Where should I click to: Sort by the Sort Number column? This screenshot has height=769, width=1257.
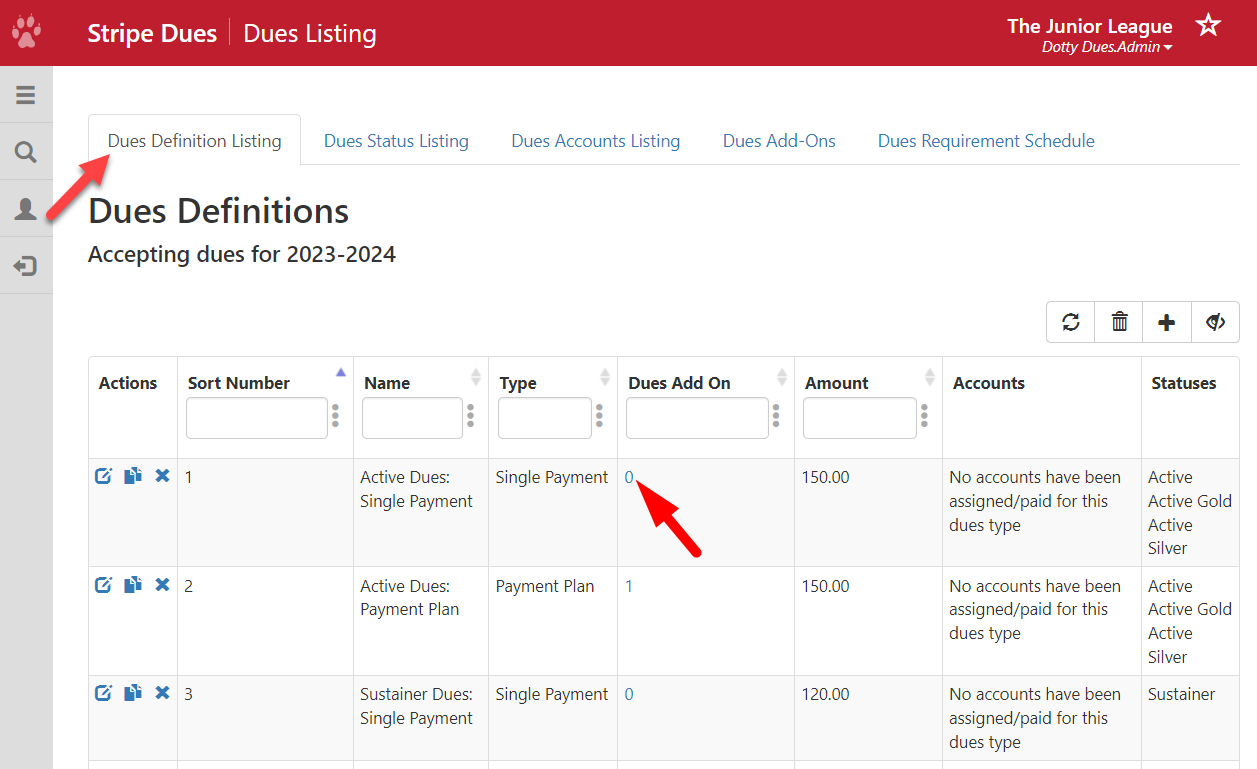pos(239,383)
